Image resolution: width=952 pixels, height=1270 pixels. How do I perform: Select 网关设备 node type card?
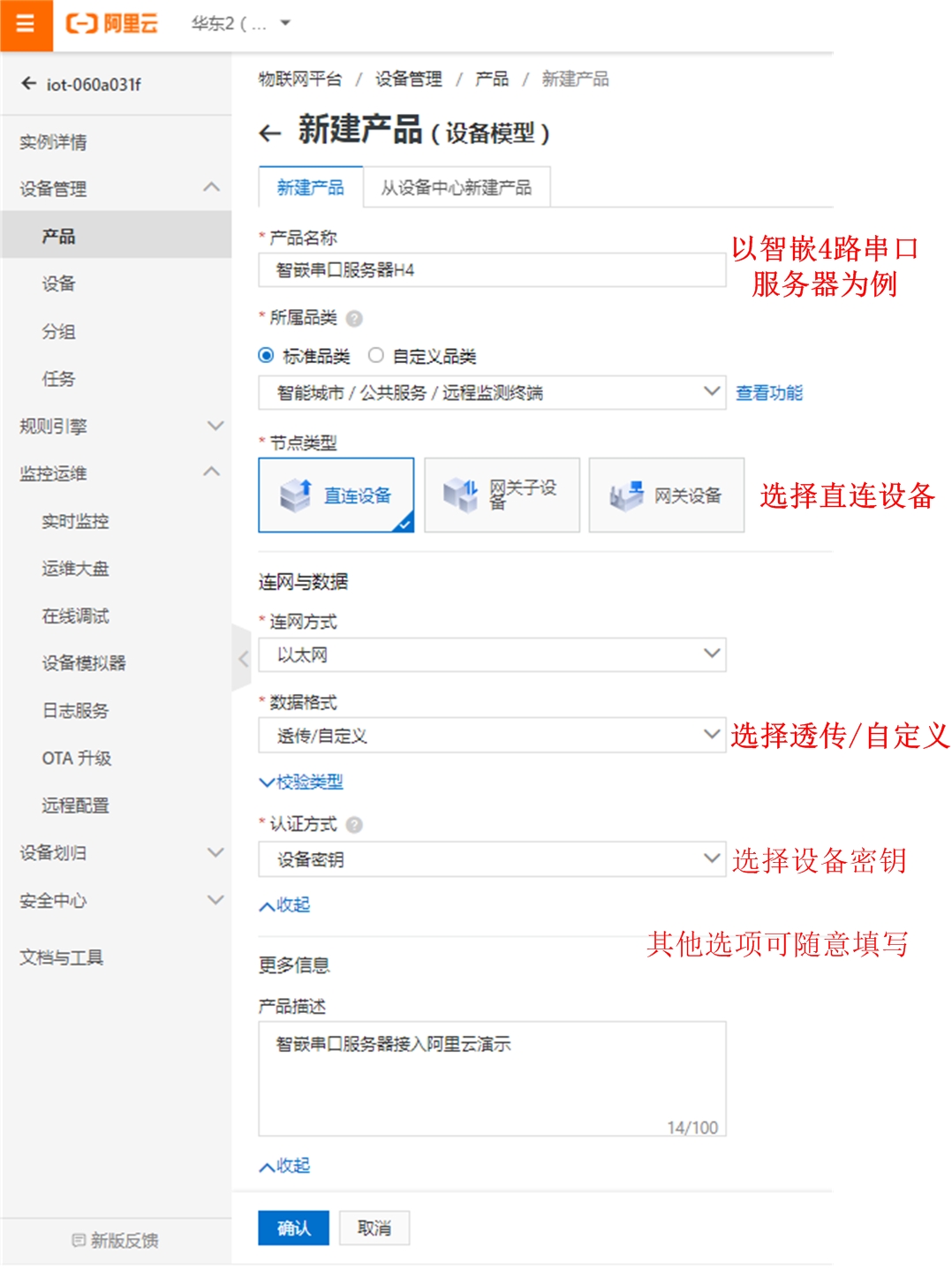coord(666,495)
